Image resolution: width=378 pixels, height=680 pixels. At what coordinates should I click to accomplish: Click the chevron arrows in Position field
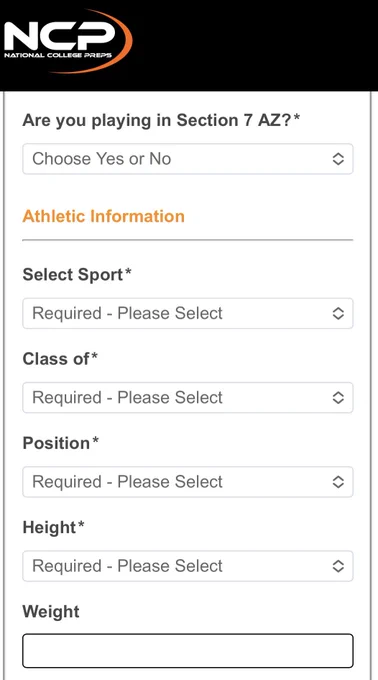[338, 482]
